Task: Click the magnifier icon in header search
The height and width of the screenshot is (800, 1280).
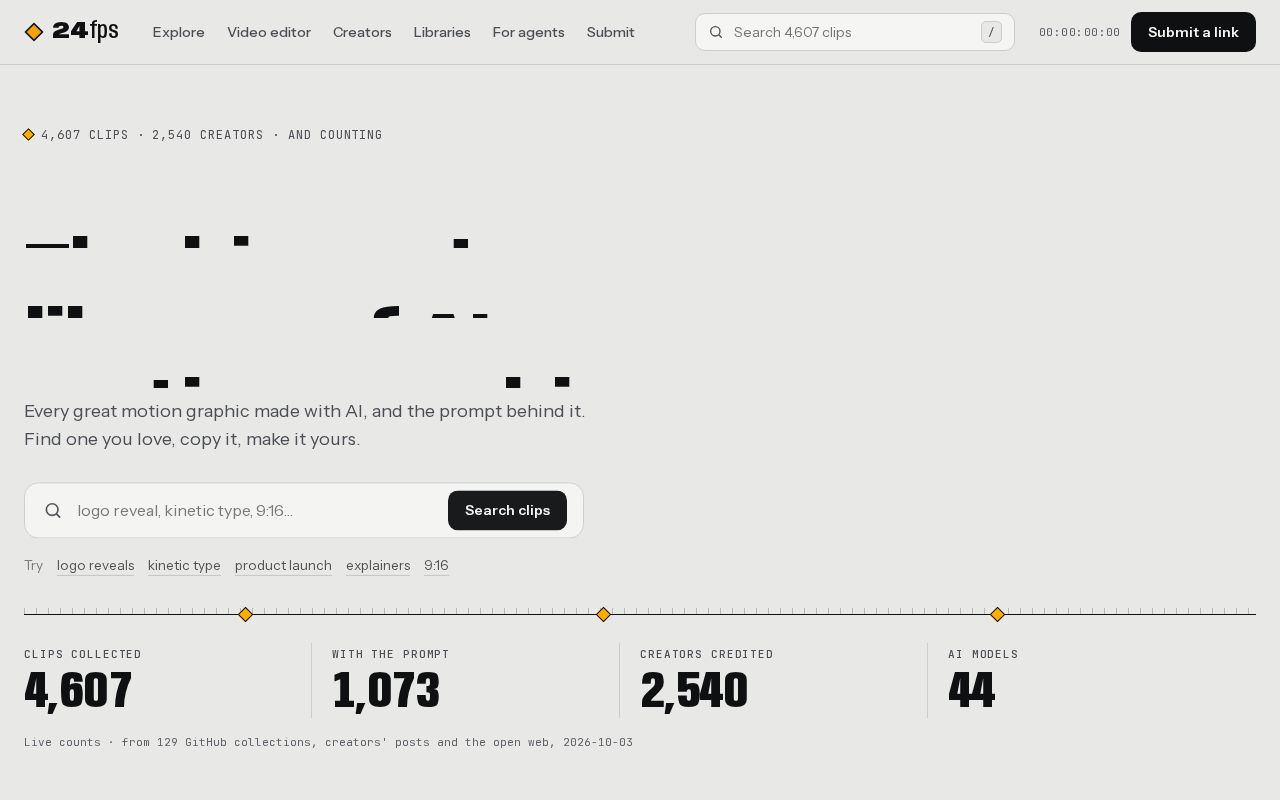Action: pos(716,32)
